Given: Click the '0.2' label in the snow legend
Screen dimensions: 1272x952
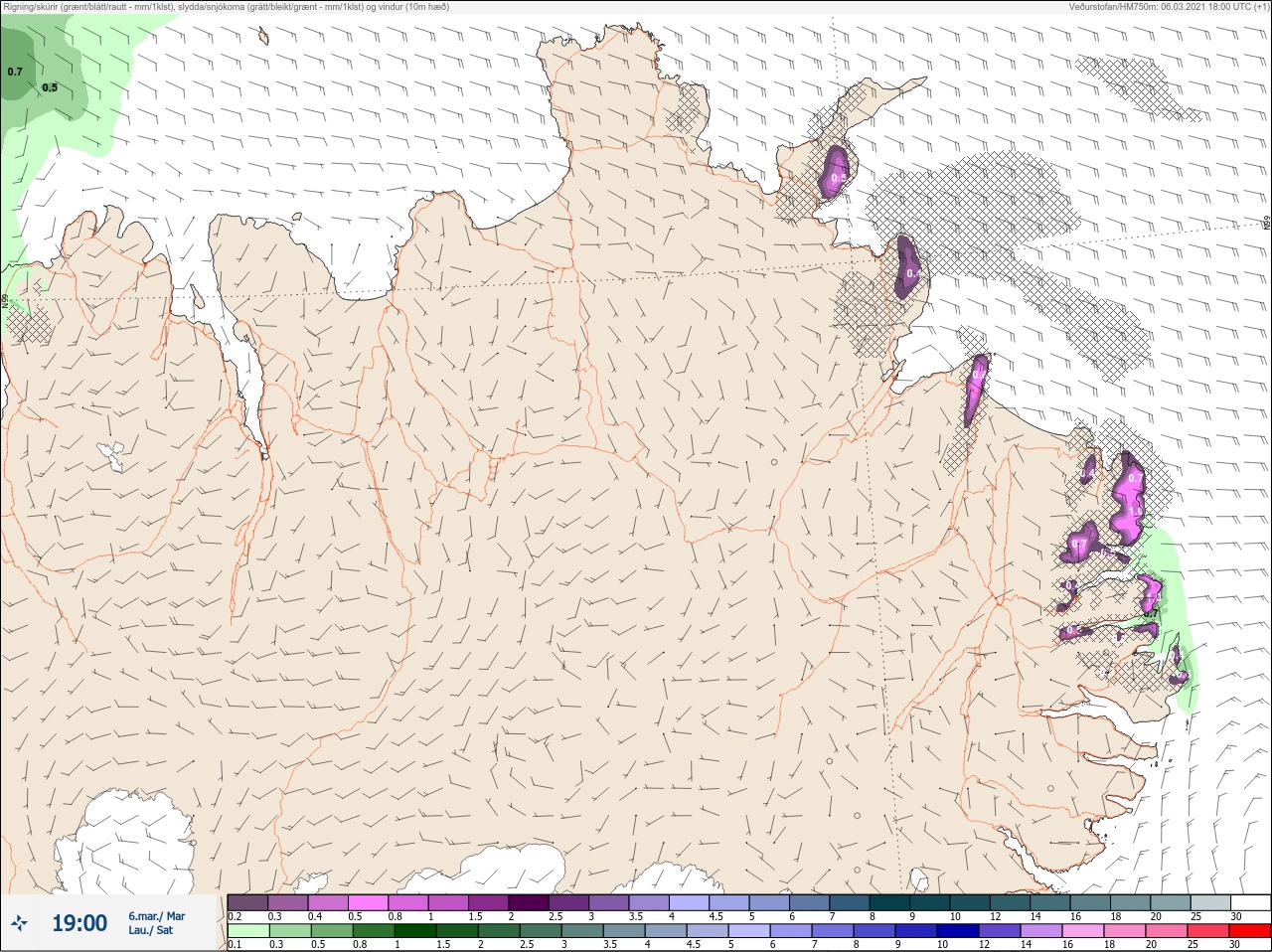Looking at the screenshot, I should pos(235,916).
